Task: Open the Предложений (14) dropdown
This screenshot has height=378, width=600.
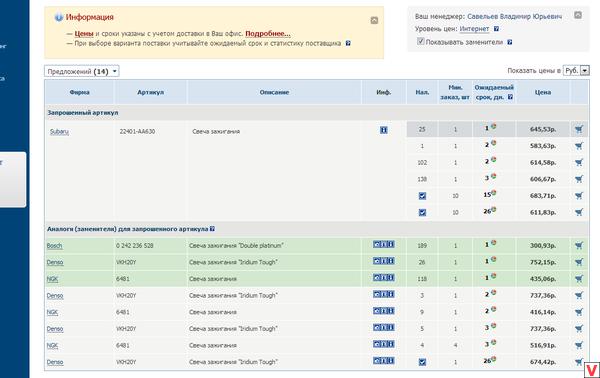Action: tap(82, 71)
